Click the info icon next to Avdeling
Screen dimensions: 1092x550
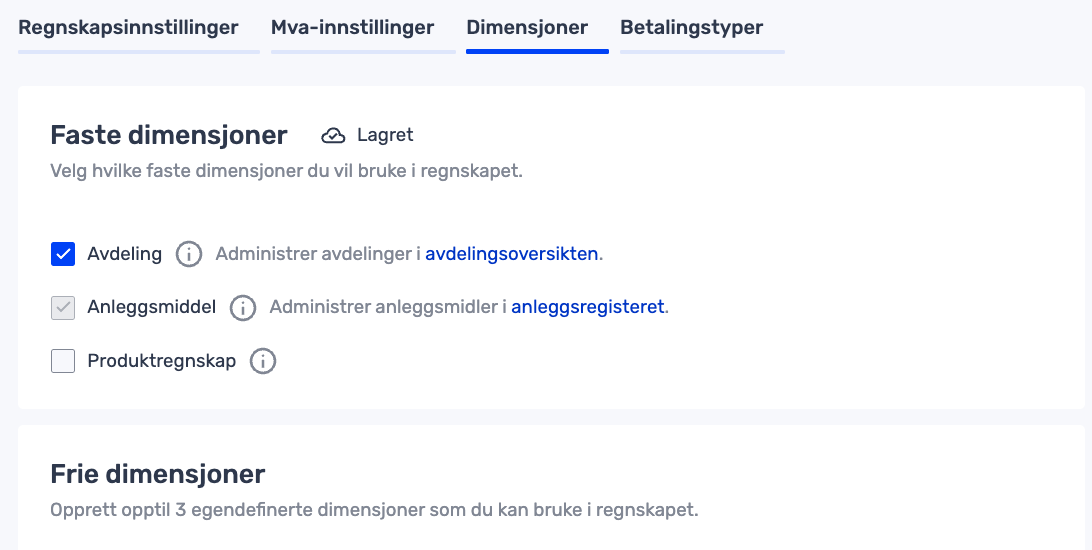[x=189, y=254]
